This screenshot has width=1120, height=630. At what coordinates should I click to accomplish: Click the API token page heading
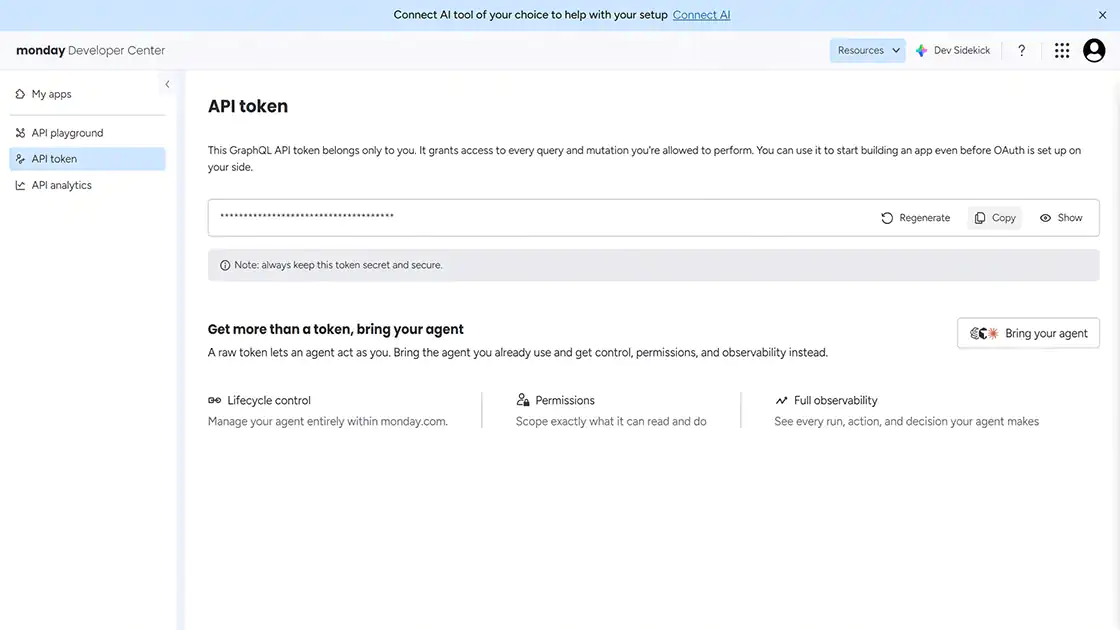click(248, 106)
